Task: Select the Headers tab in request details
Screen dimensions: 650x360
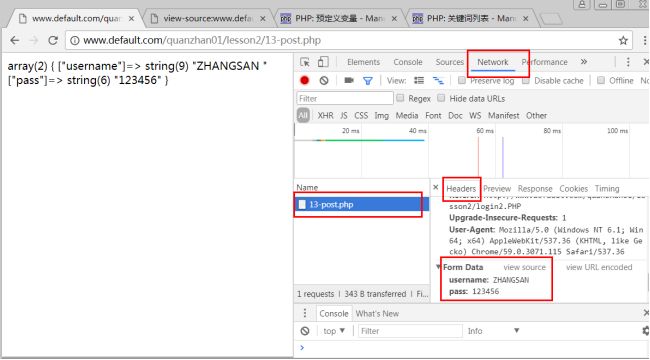Action: click(461, 189)
